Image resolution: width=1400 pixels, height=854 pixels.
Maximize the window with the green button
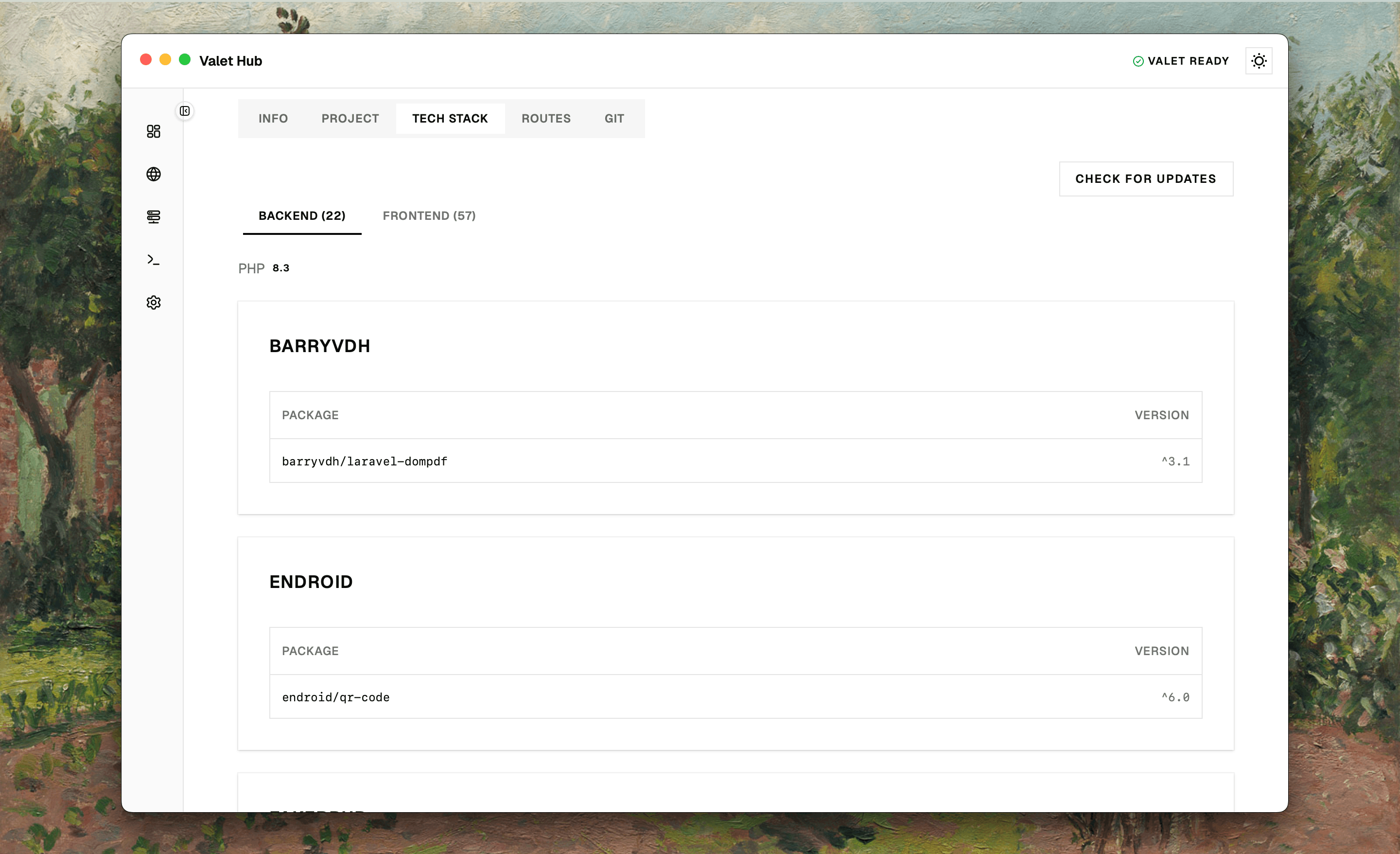[185, 60]
